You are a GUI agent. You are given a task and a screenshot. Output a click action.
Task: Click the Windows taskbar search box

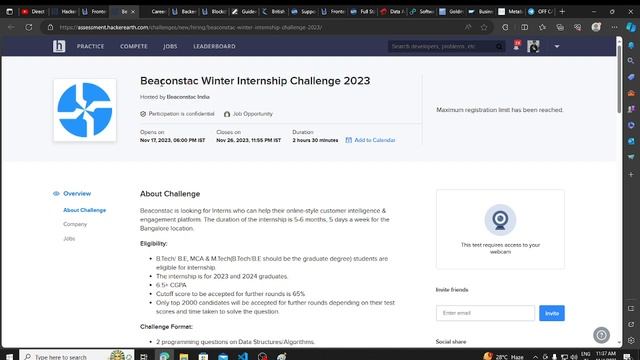coord(77,356)
